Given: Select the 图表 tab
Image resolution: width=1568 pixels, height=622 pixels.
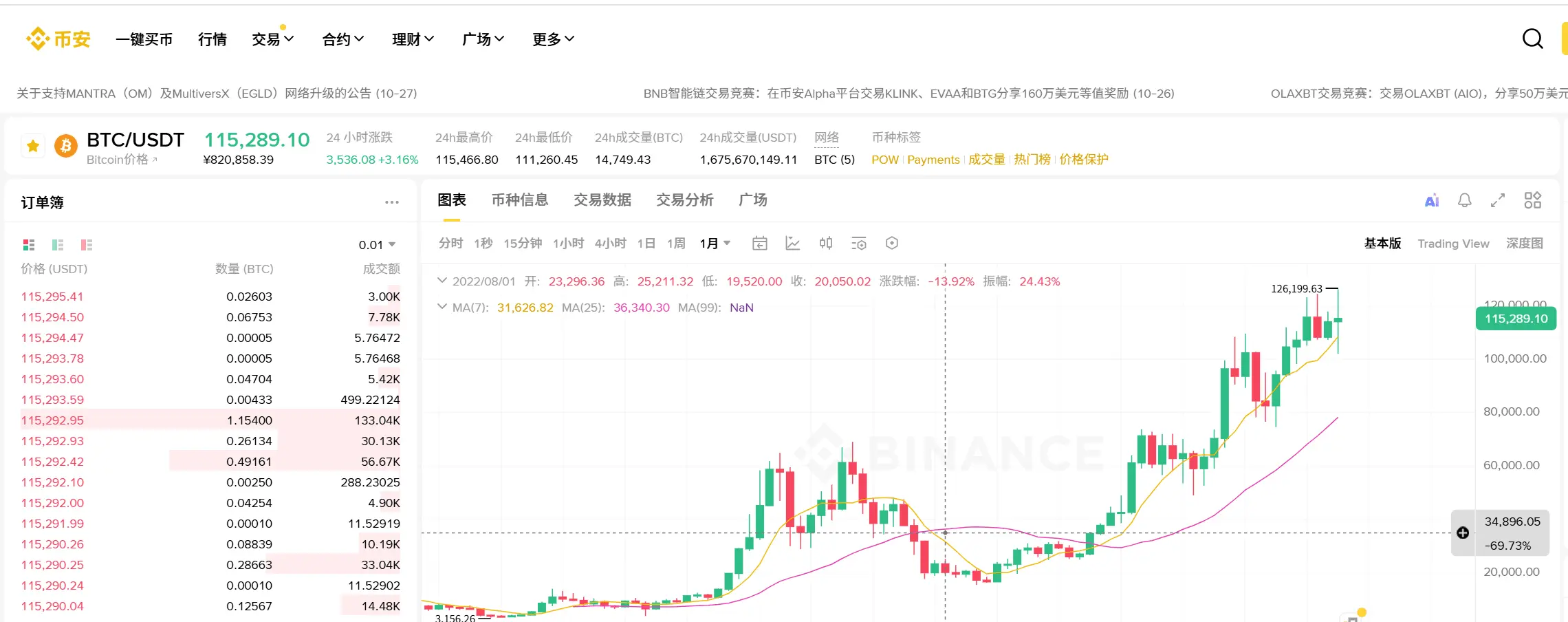Looking at the screenshot, I should [x=452, y=200].
